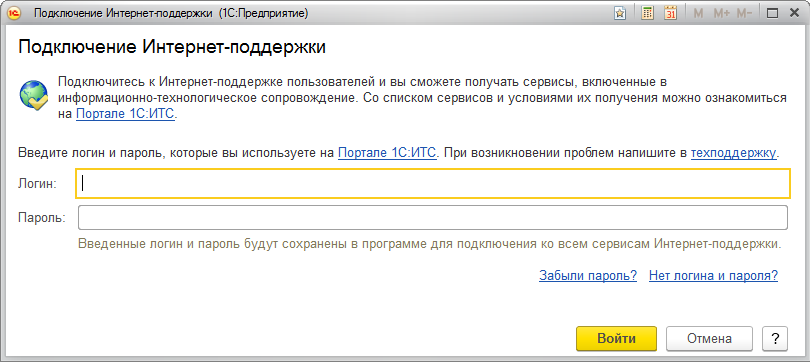Click the 1C application icon in title bar
The width and height of the screenshot is (810, 362).
(x=14, y=13)
